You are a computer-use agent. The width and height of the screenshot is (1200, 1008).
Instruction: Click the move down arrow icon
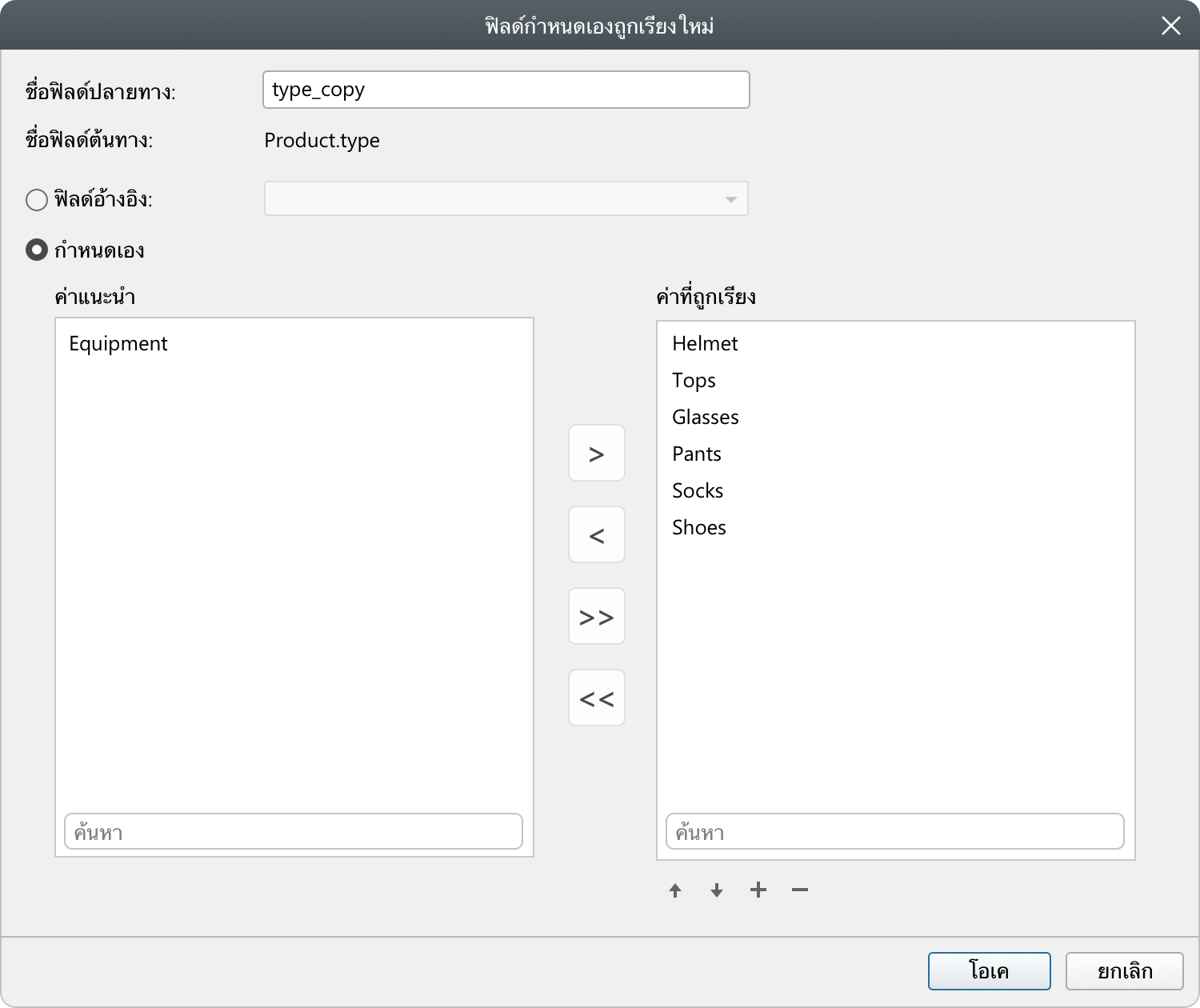[x=717, y=890]
